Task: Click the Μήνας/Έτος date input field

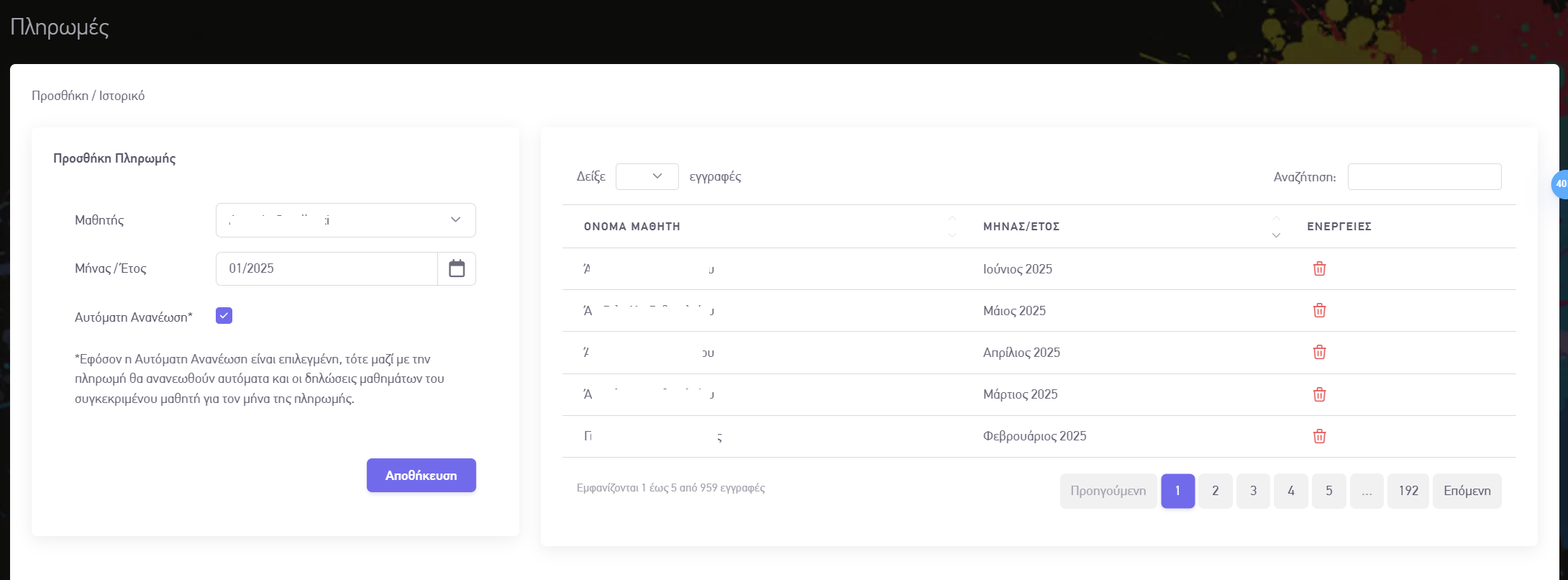Action: click(x=327, y=268)
